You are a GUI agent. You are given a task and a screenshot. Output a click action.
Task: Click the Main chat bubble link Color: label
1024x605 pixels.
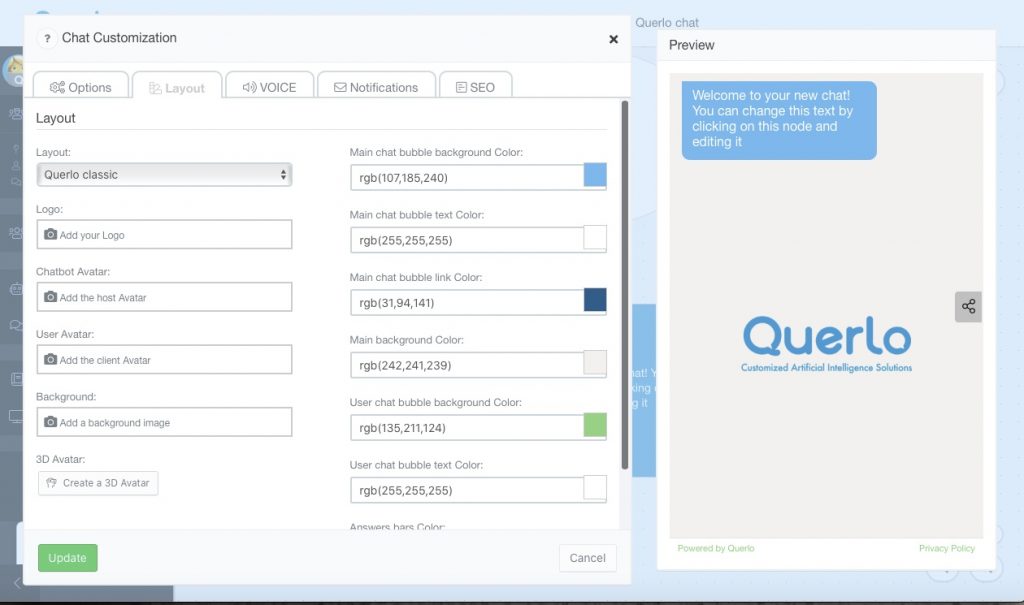click(416, 278)
